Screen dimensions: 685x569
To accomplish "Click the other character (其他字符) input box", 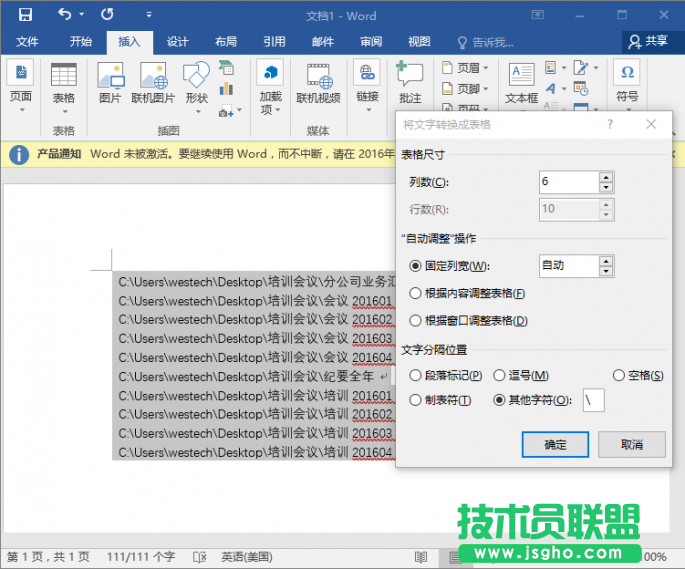I will tap(594, 400).
